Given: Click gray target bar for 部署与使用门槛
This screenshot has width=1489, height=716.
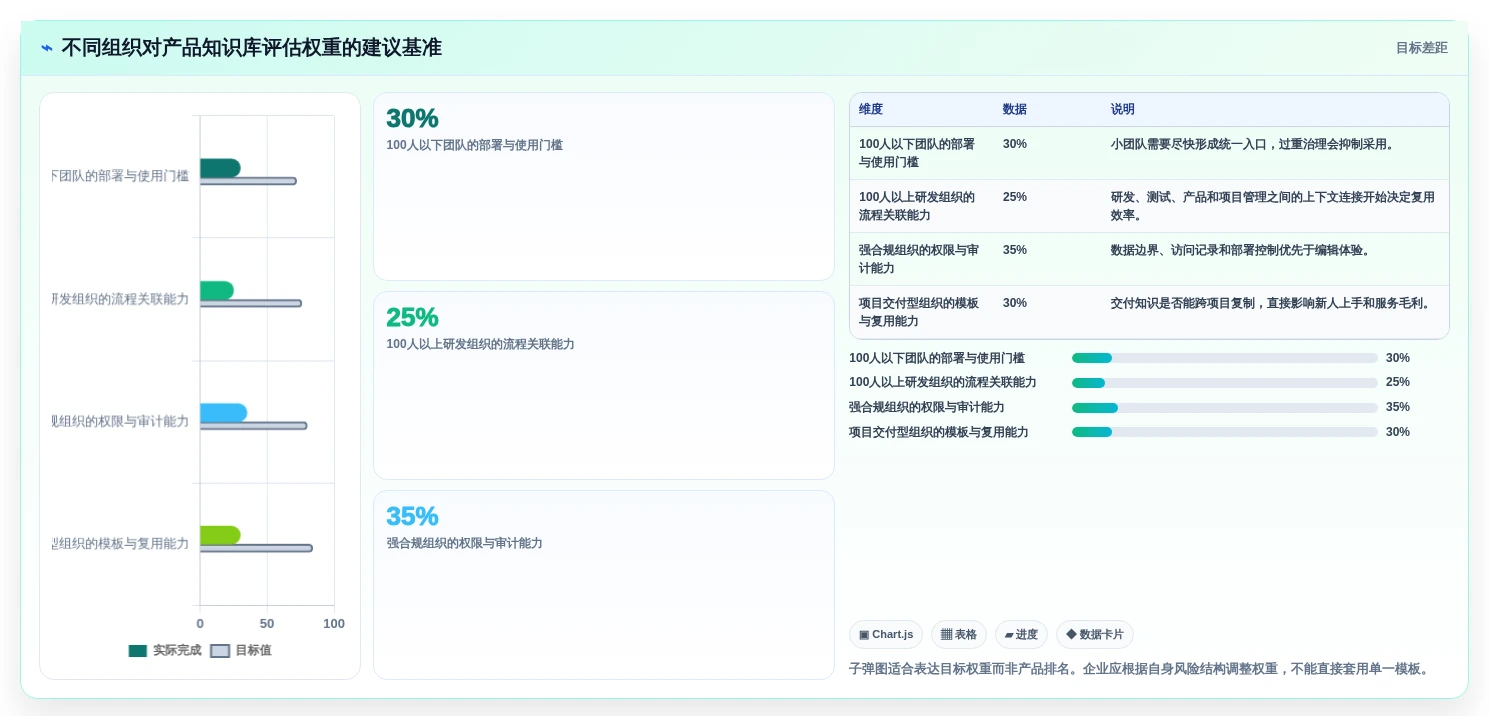Looking at the screenshot, I should pos(248,181).
